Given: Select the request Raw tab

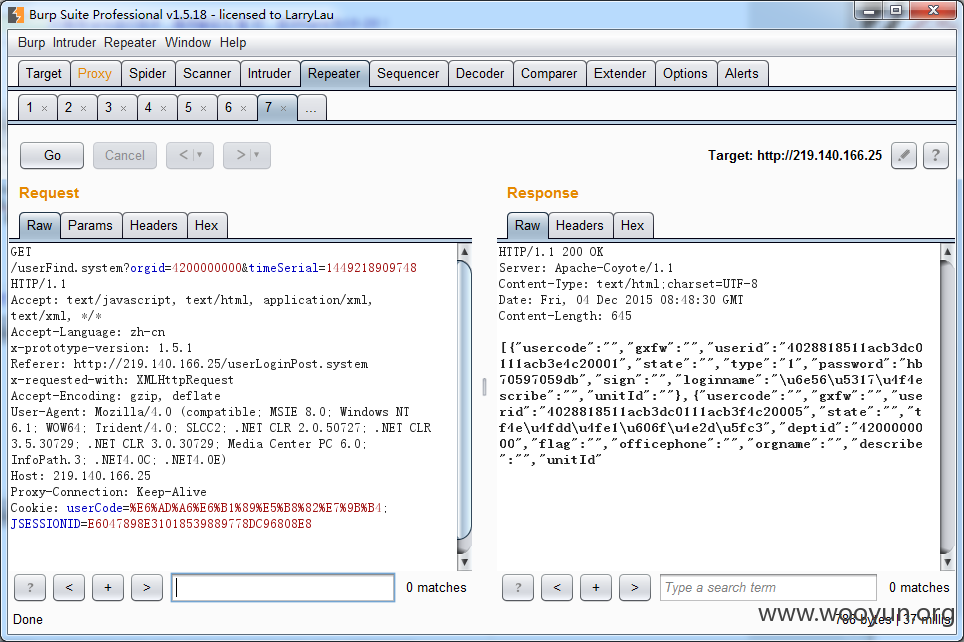Looking at the screenshot, I should pyautogui.click(x=39, y=226).
